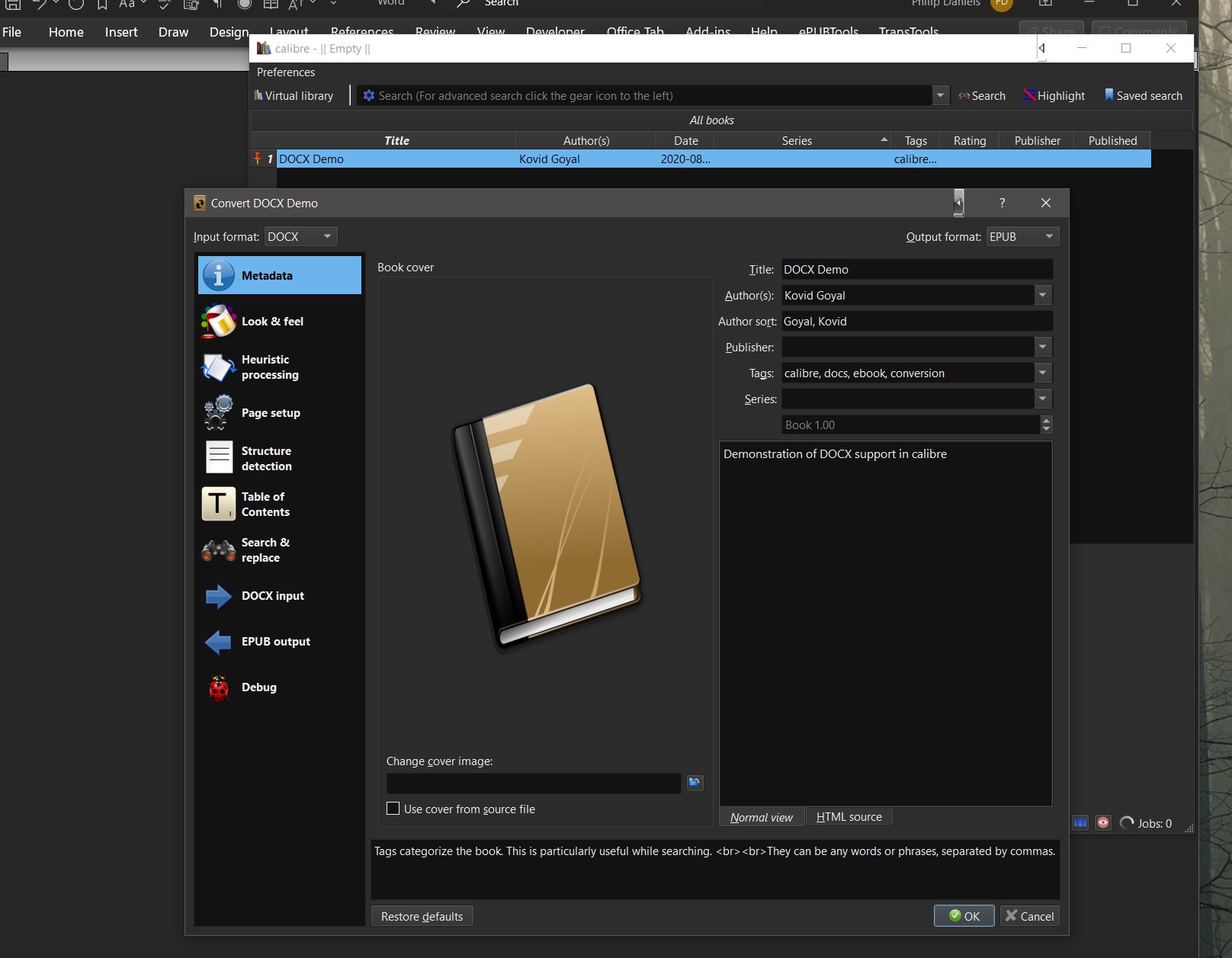Sort books by Series column header
This screenshot has width=1232, height=958.
pos(803,140)
